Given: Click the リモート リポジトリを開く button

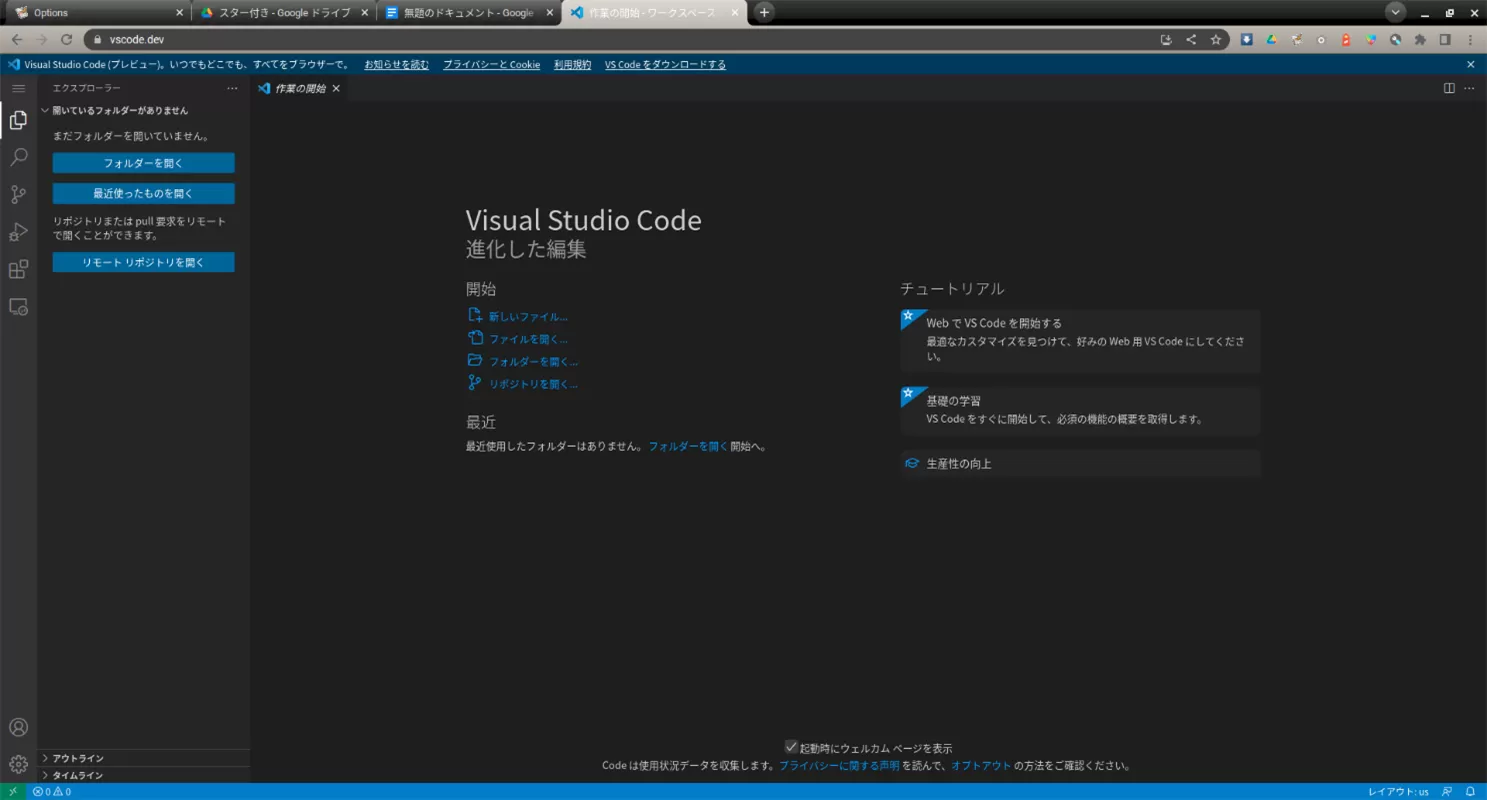Looking at the screenshot, I should point(143,262).
